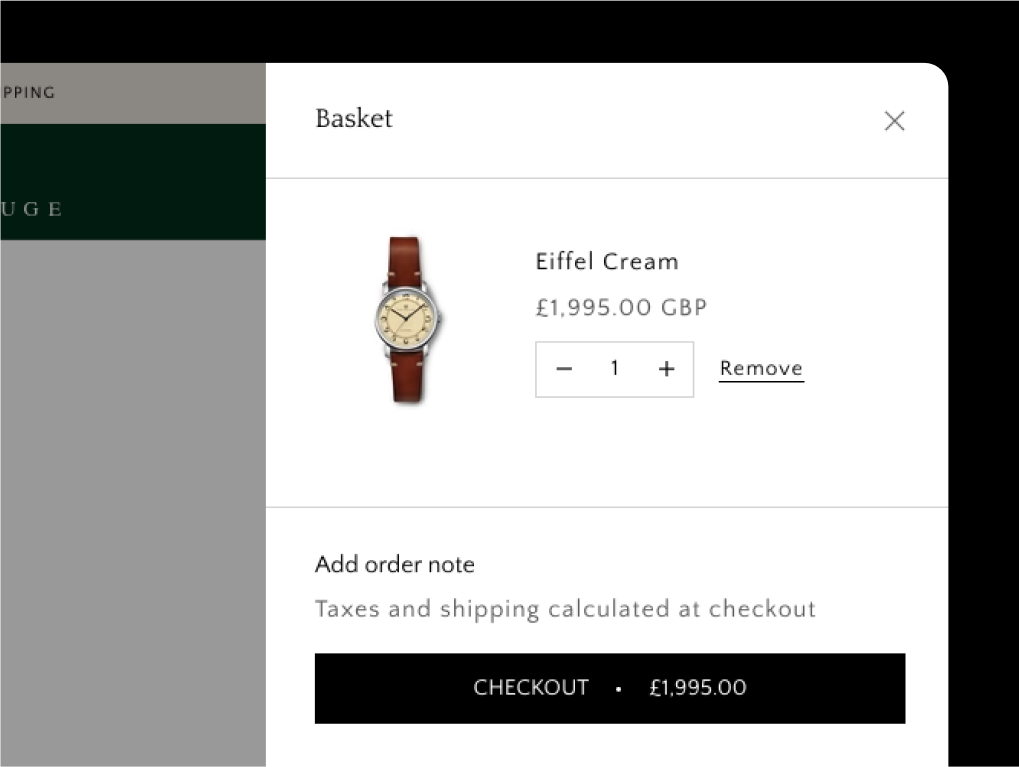Remove Eiffel Cream from the basket
The height and width of the screenshot is (767, 1019).
(x=761, y=369)
